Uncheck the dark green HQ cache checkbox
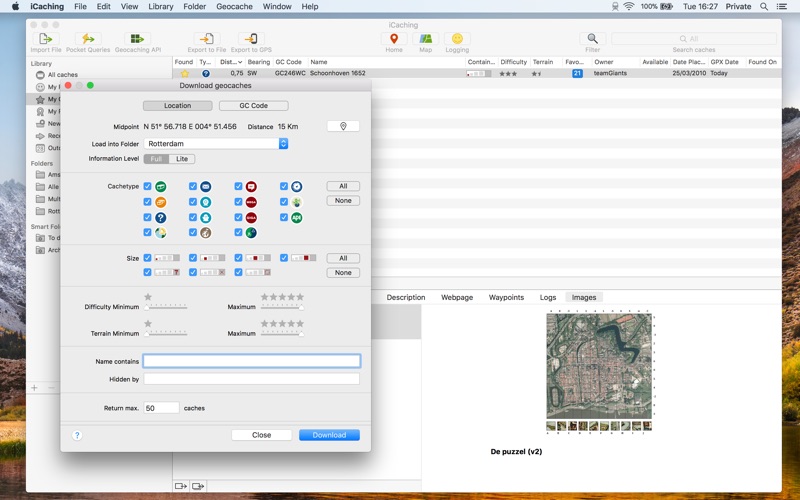Viewport: 800px width, 500px height. (238, 233)
